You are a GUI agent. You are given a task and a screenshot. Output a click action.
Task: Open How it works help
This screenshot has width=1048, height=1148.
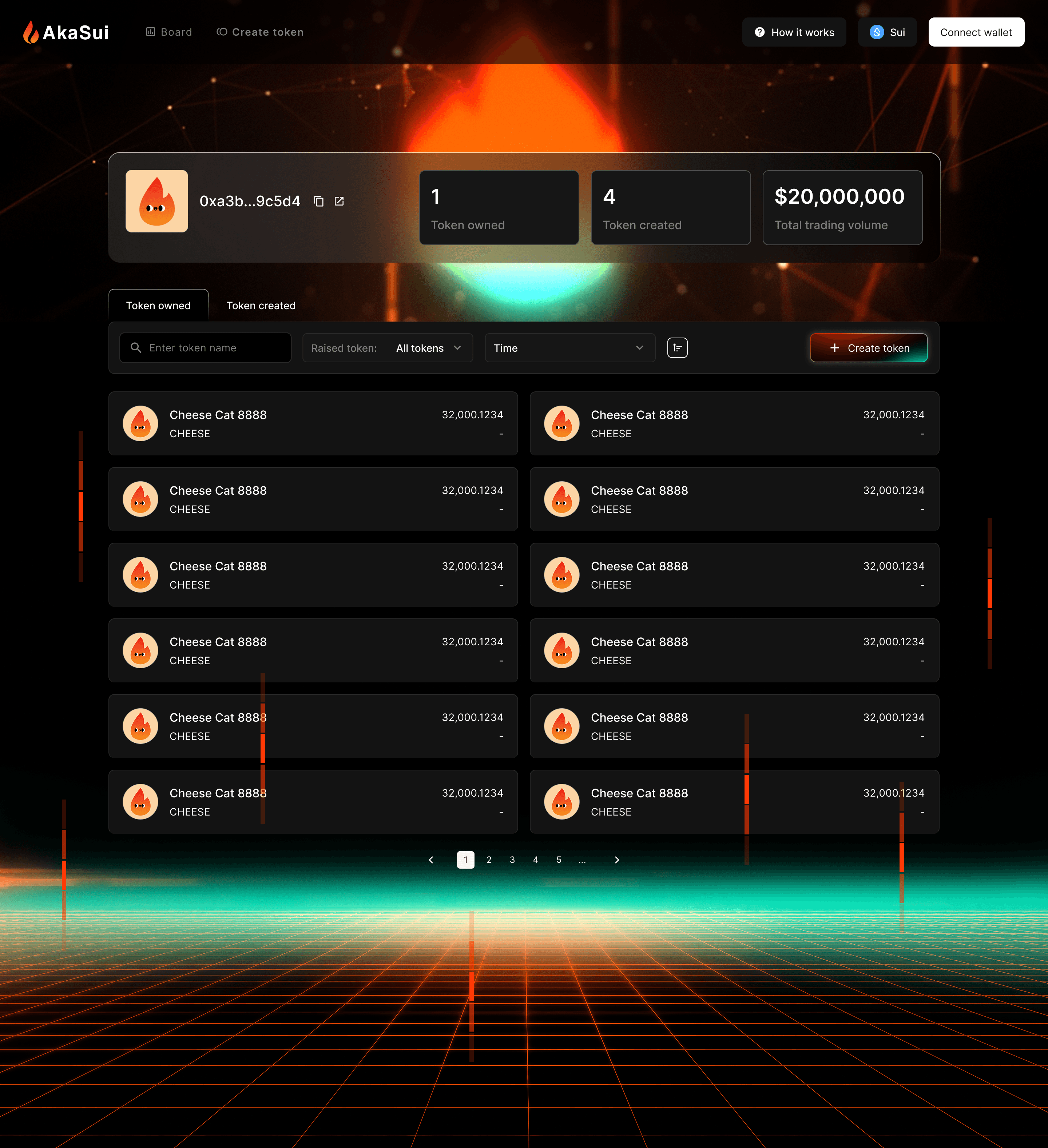[794, 32]
